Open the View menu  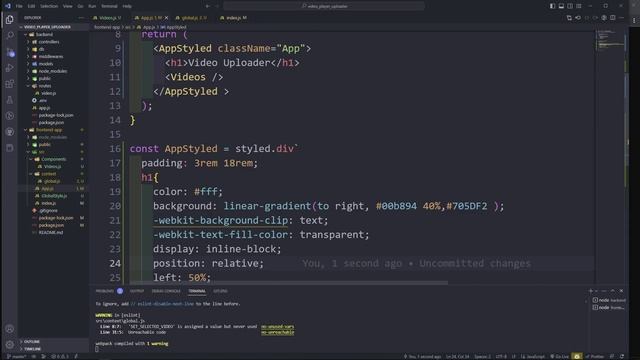point(67,6)
